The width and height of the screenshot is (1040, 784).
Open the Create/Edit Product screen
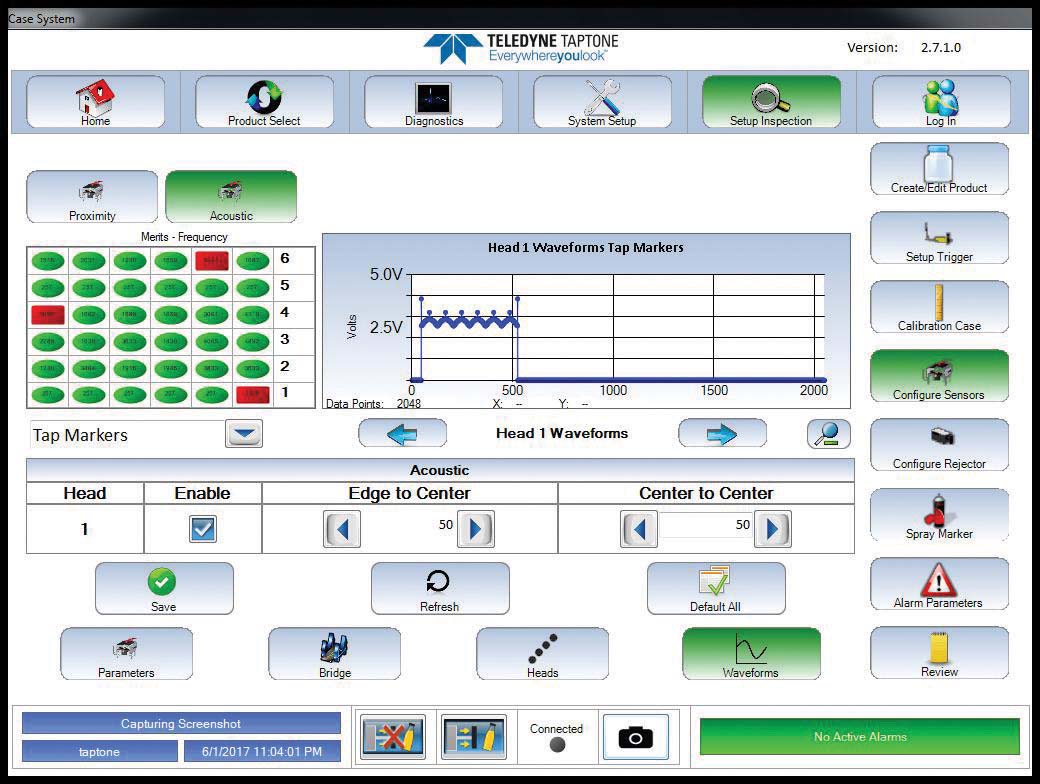[939, 169]
